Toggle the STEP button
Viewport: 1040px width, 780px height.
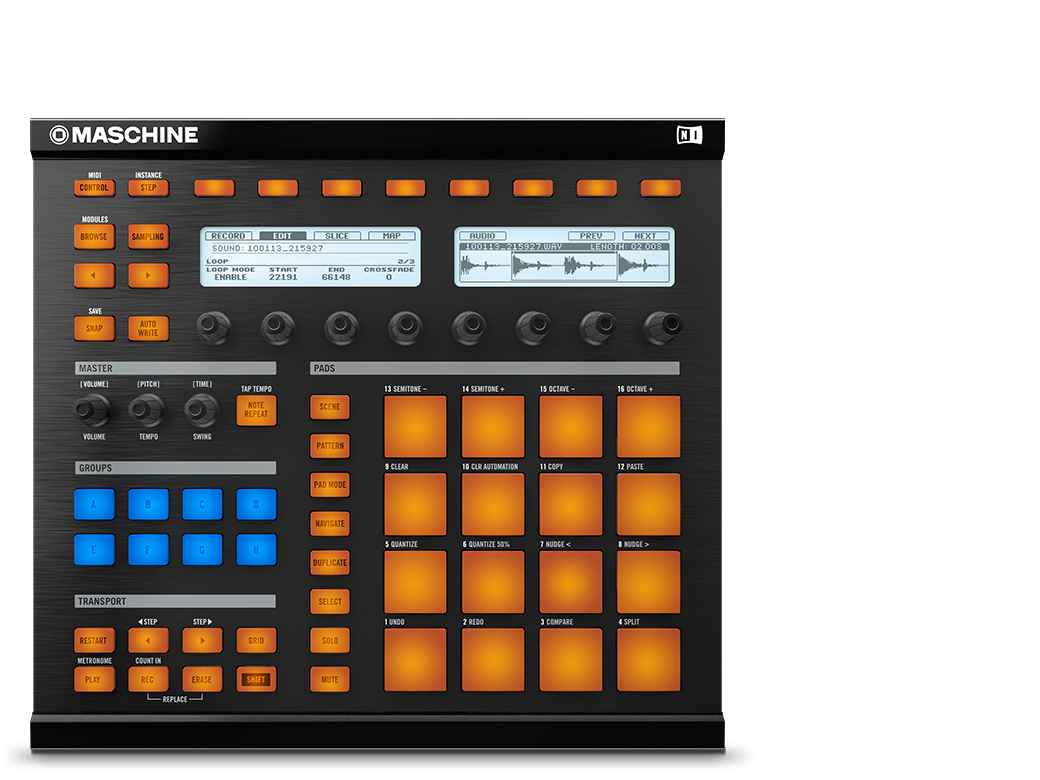pyautogui.click(x=148, y=188)
